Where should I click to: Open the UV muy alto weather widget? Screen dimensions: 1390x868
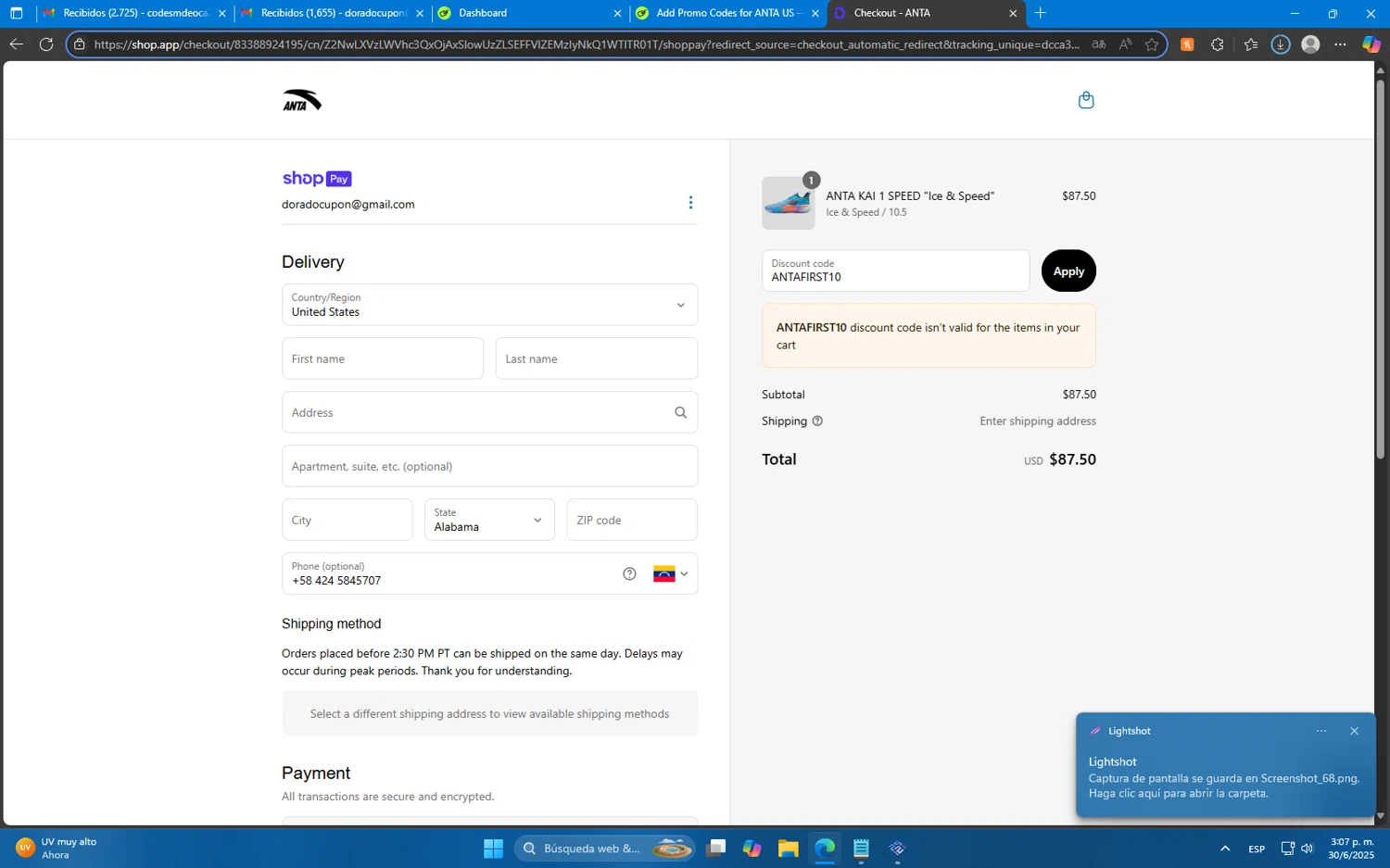tap(57, 849)
